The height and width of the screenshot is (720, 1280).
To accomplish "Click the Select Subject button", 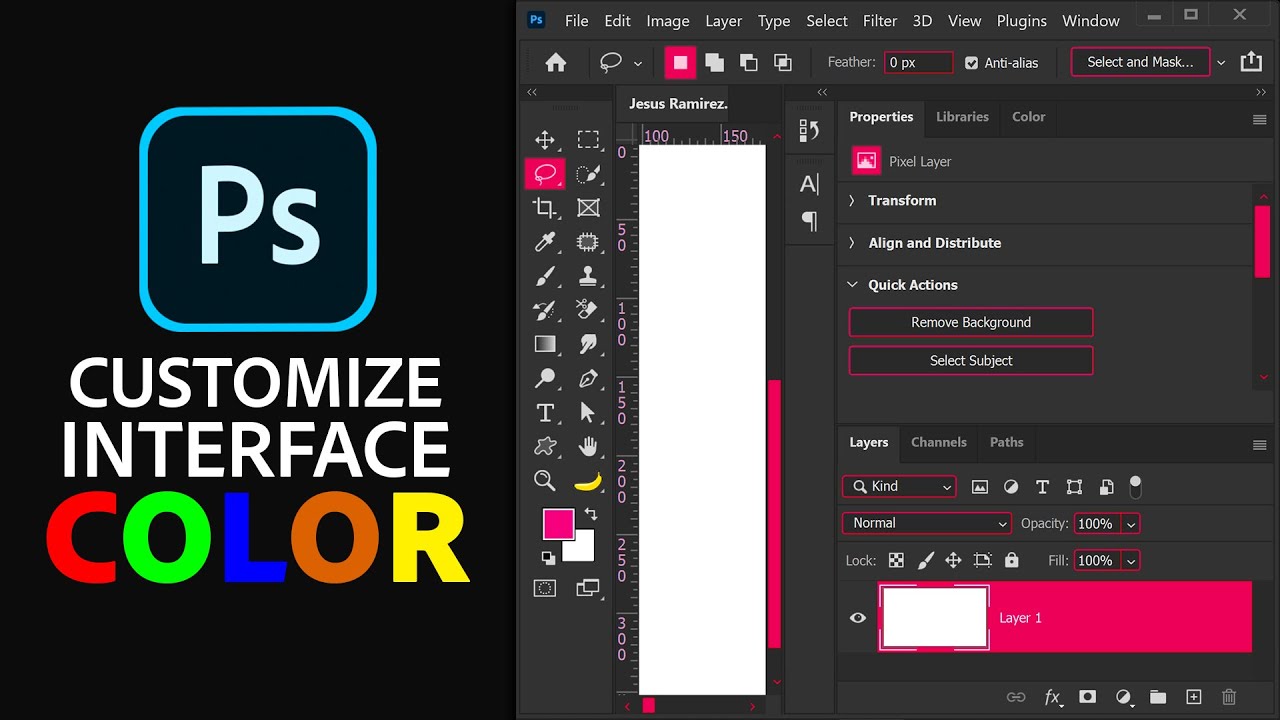I will point(971,360).
